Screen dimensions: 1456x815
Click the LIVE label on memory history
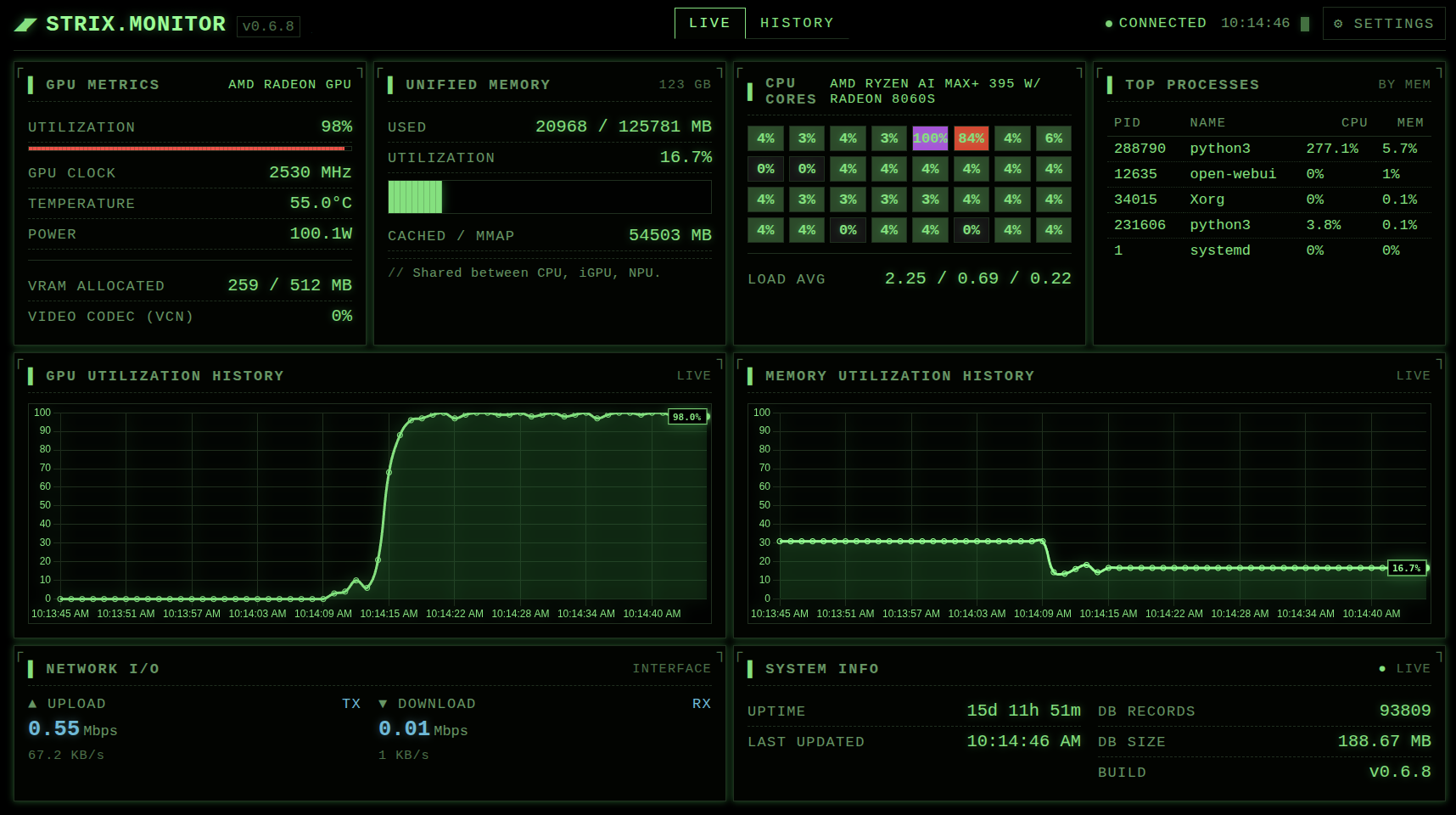[x=1414, y=375]
